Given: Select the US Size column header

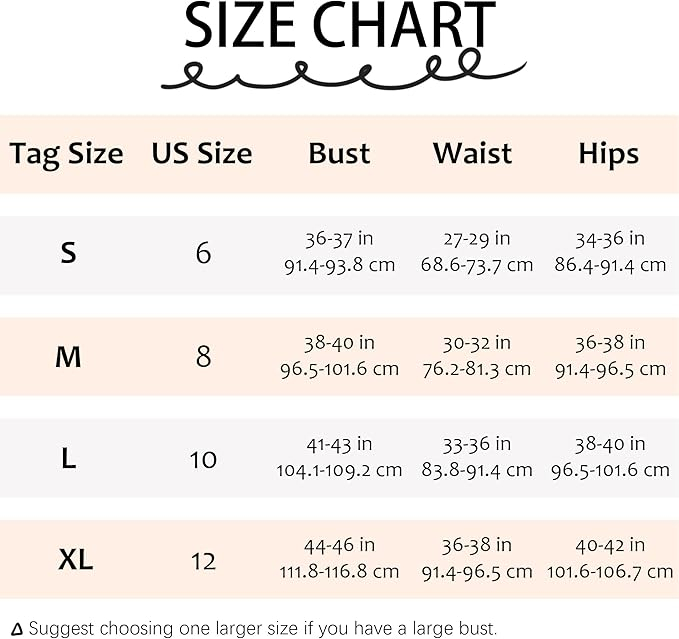Looking at the screenshot, I should click(x=202, y=154).
